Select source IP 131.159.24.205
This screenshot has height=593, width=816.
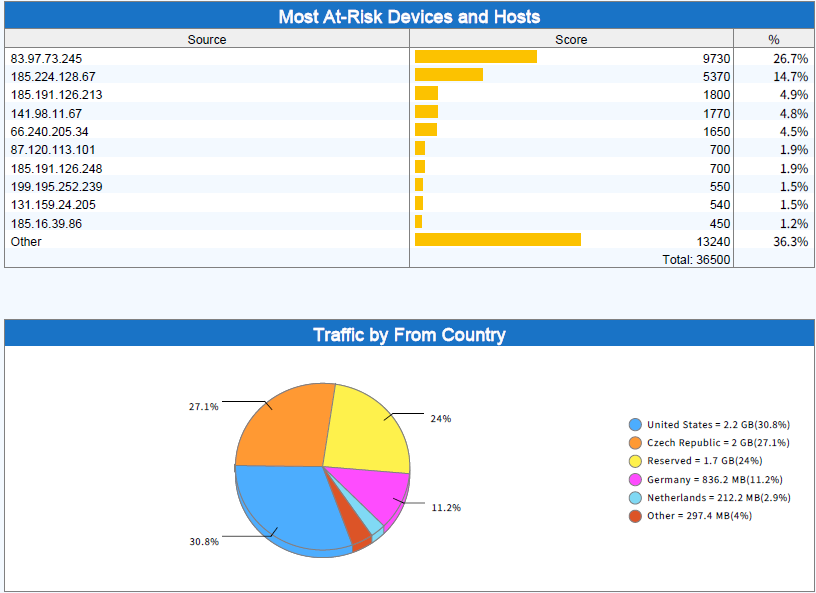click(53, 205)
